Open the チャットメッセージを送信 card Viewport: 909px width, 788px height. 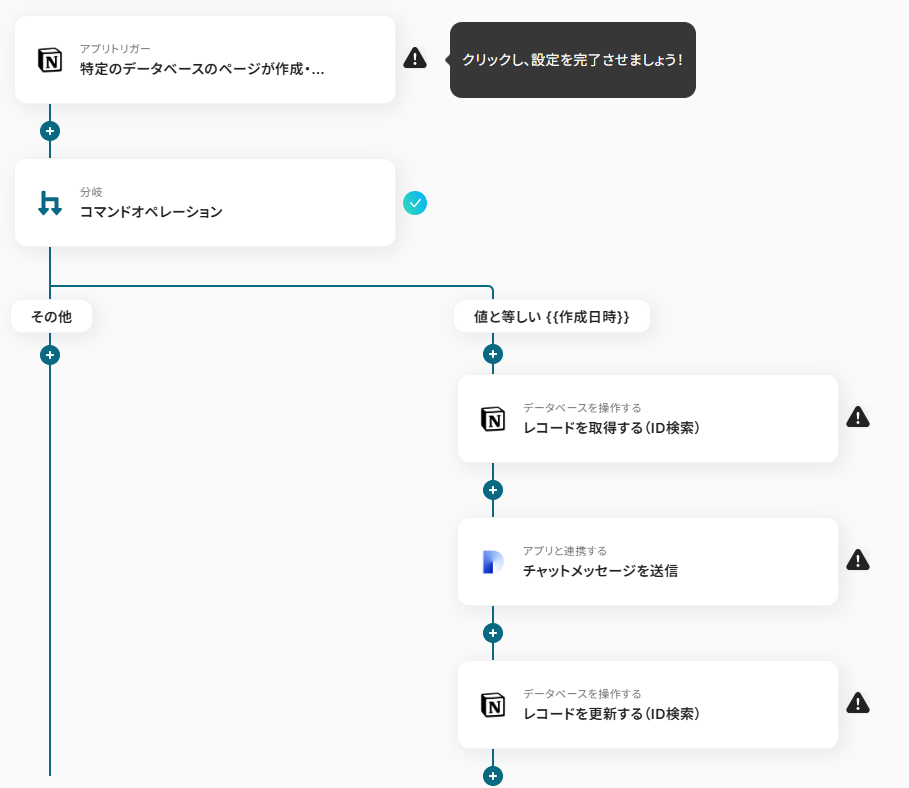[x=648, y=561]
